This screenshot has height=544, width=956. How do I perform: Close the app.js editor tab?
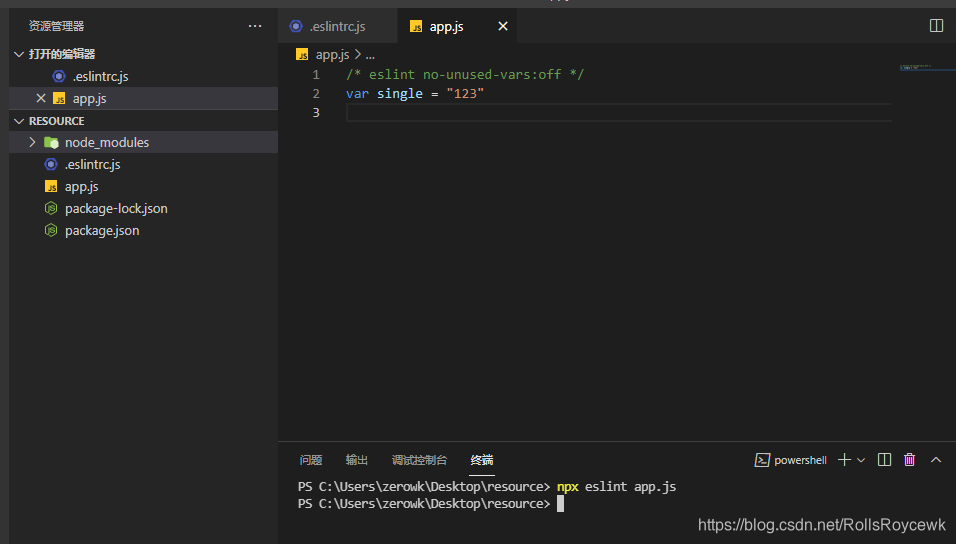(502, 26)
